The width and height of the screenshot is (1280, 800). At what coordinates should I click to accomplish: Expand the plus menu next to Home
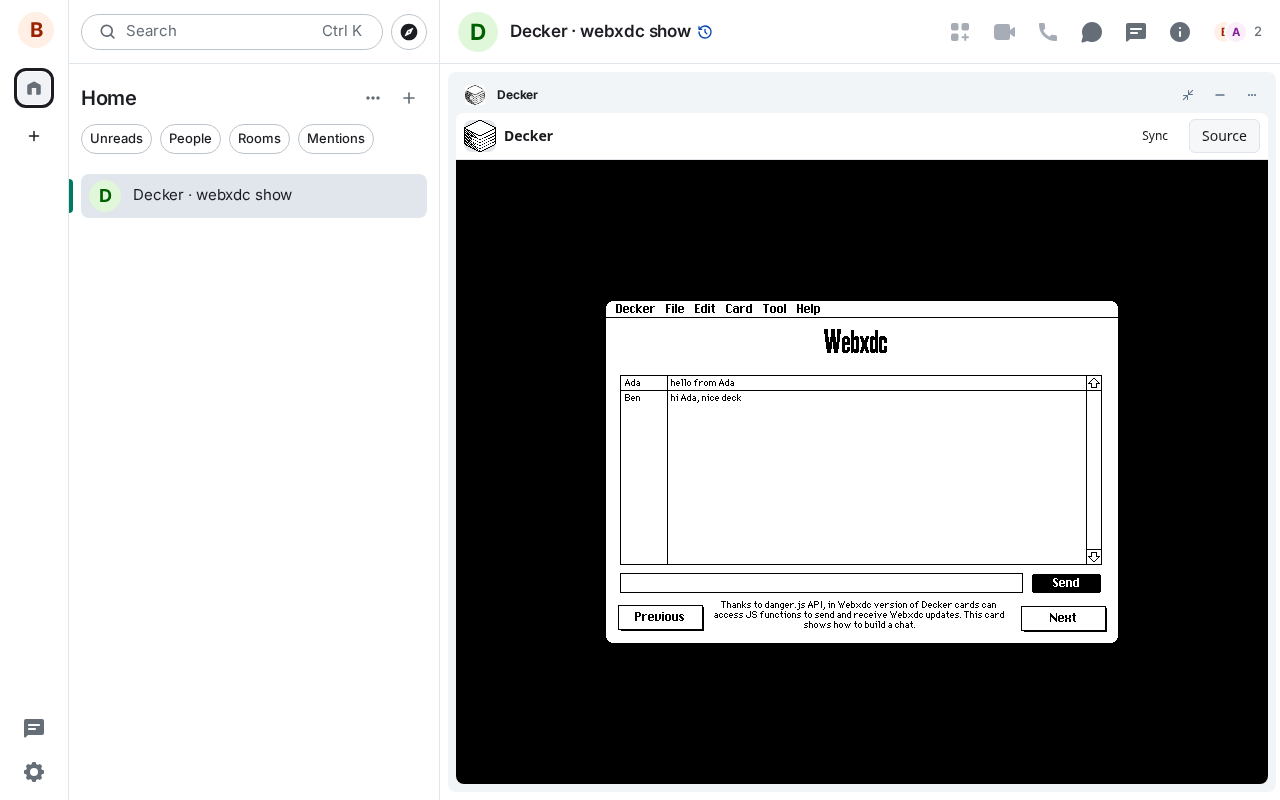(x=409, y=98)
